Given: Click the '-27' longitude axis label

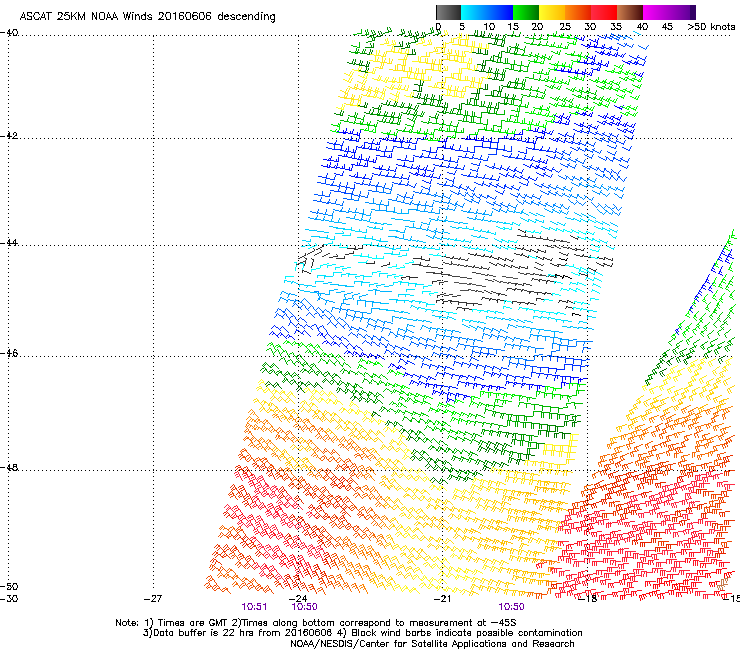Looking at the screenshot, I should 152,599.
